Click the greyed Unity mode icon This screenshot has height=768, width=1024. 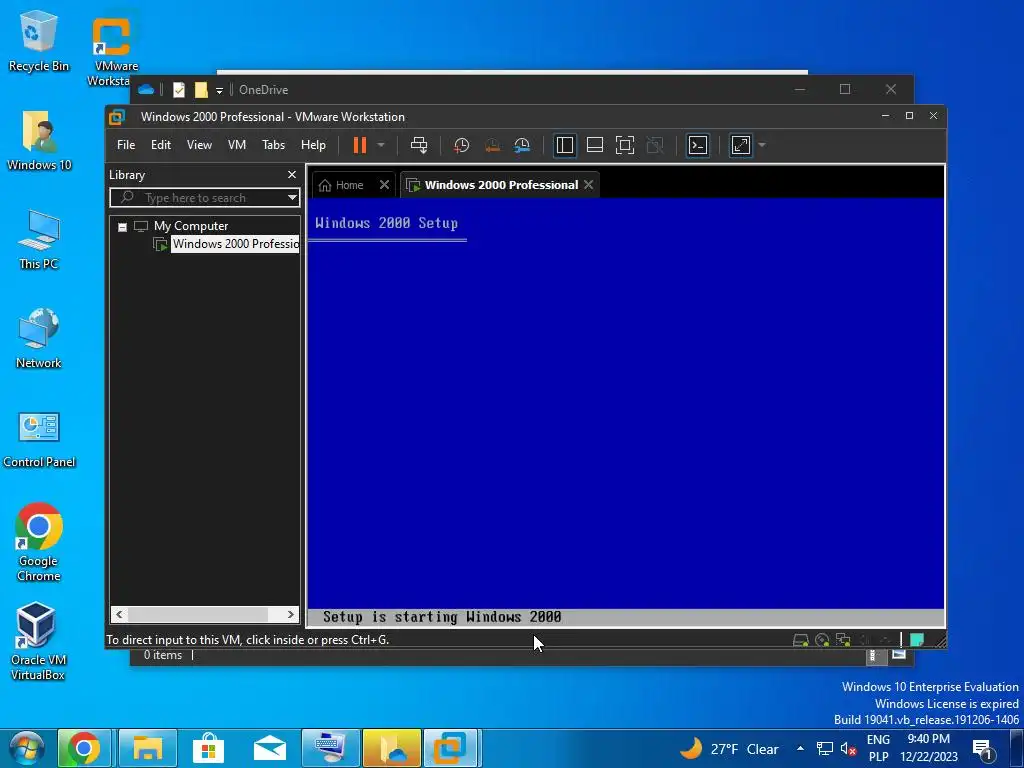coord(655,145)
